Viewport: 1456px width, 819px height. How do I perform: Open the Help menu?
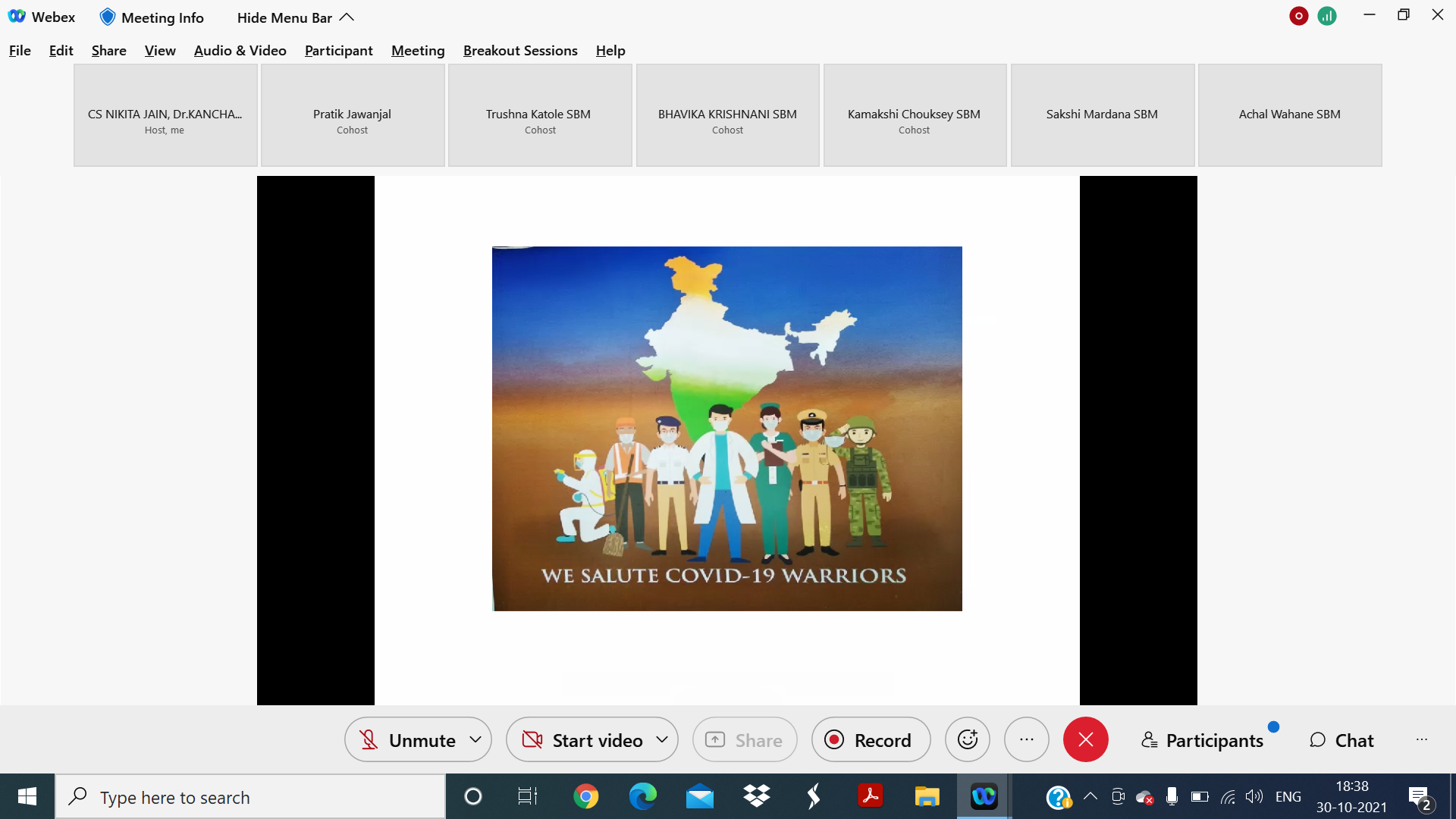[x=610, y=50]
